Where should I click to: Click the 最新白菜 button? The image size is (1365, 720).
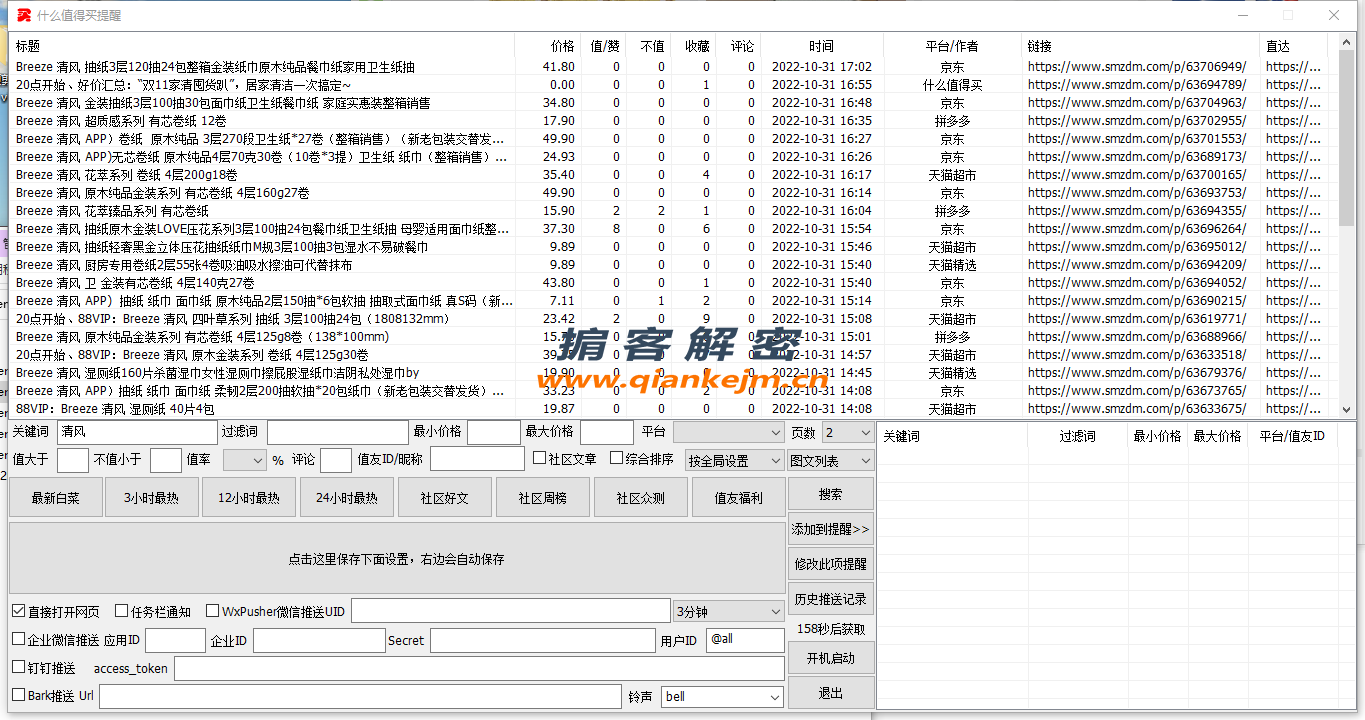(x=55, y=497)
